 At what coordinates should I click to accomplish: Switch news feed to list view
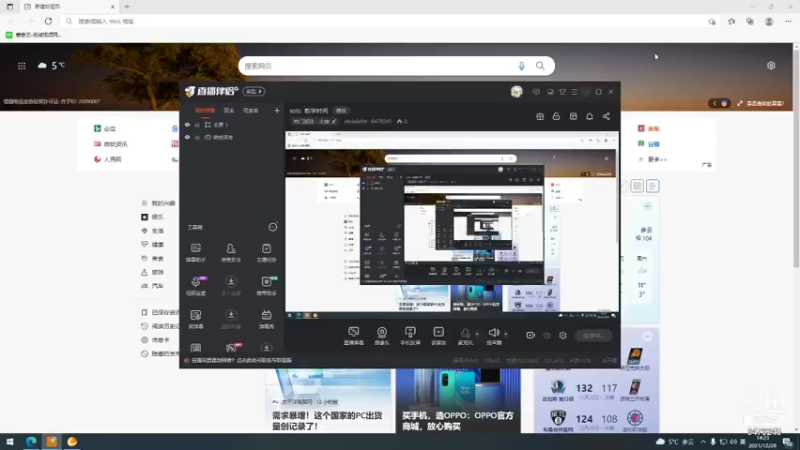point(653,186)
